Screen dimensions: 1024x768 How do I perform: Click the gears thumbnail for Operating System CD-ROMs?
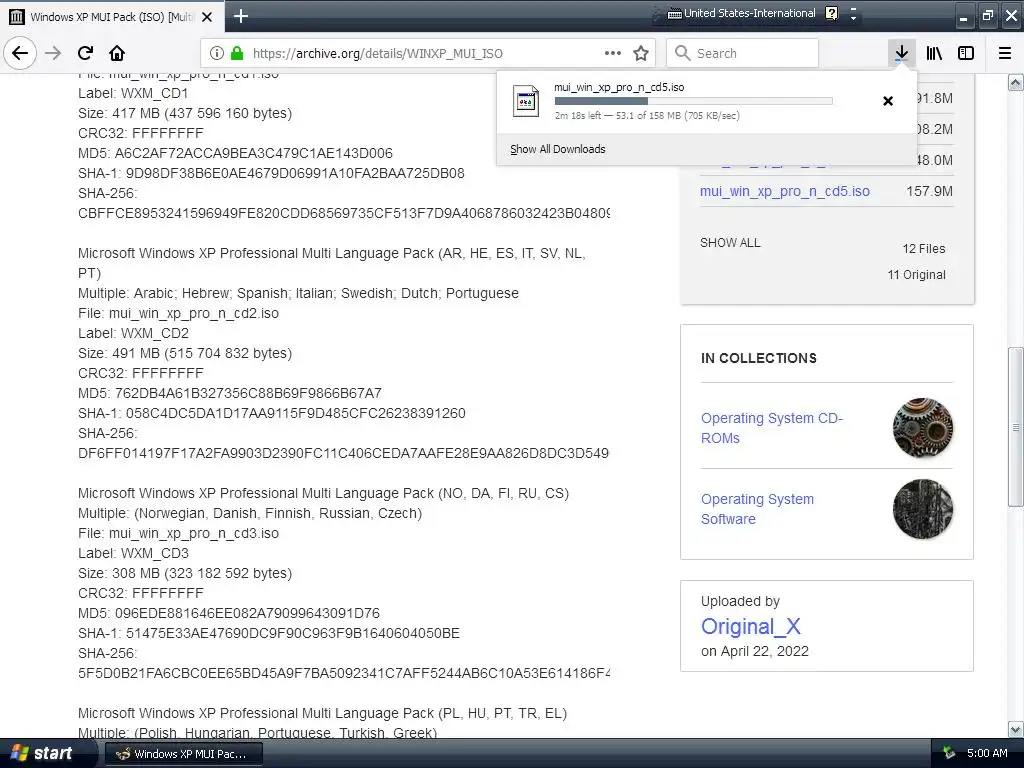click(923, 428)
